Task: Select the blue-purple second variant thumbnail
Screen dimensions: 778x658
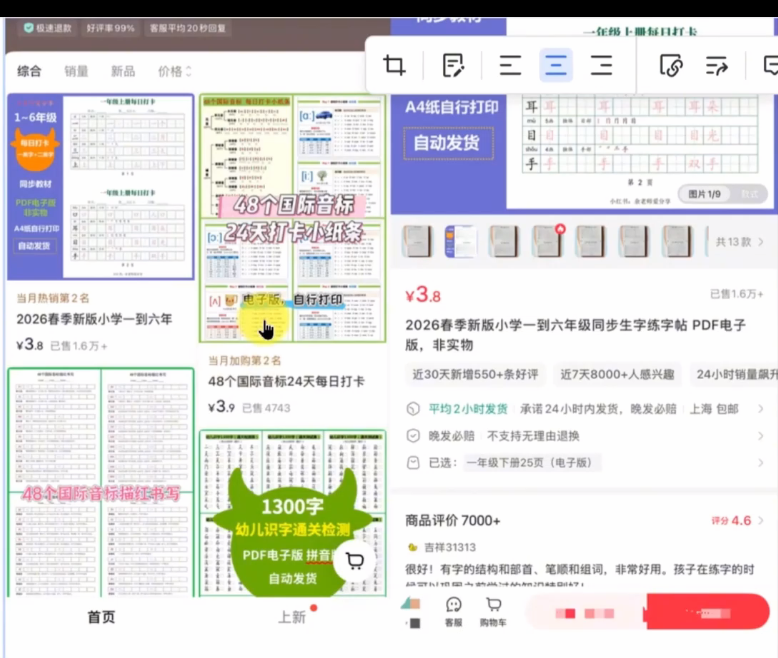Action: click(460, 241)
